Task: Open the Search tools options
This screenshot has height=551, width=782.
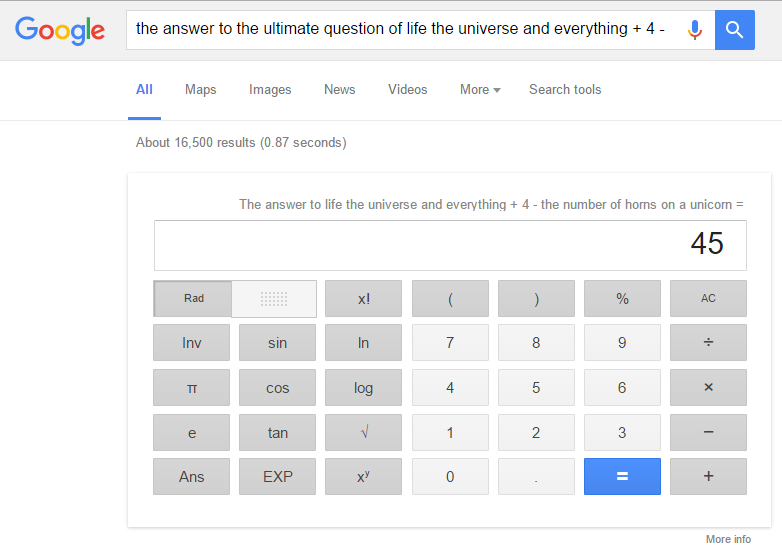Action: [565, 90]
